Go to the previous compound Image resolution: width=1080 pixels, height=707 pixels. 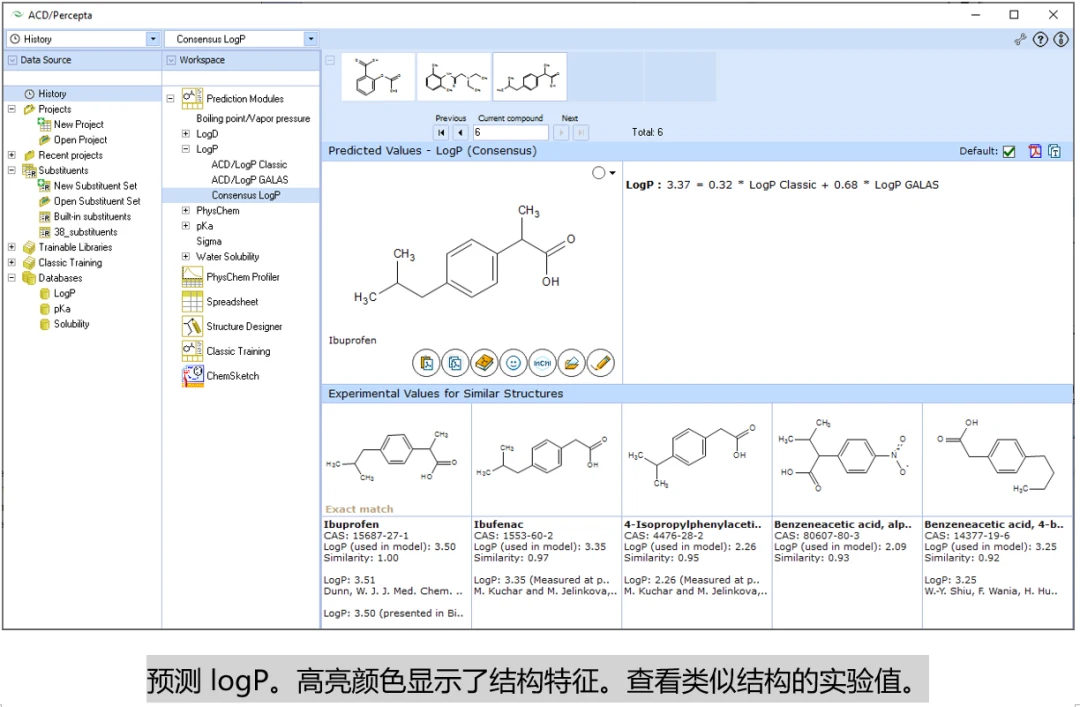pyautogui.click(x=461, y=132)
